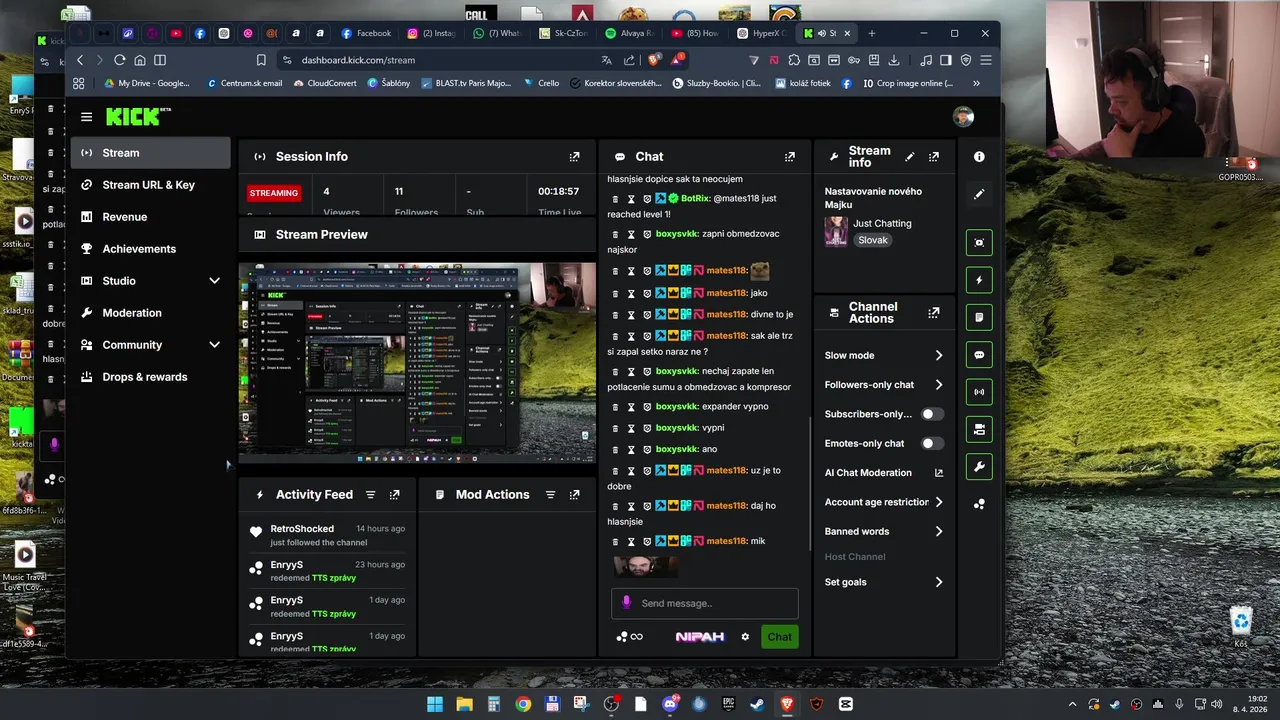Pop out the Mod Actions panel
Screen dimensions: 1280x720
point(574,495)
